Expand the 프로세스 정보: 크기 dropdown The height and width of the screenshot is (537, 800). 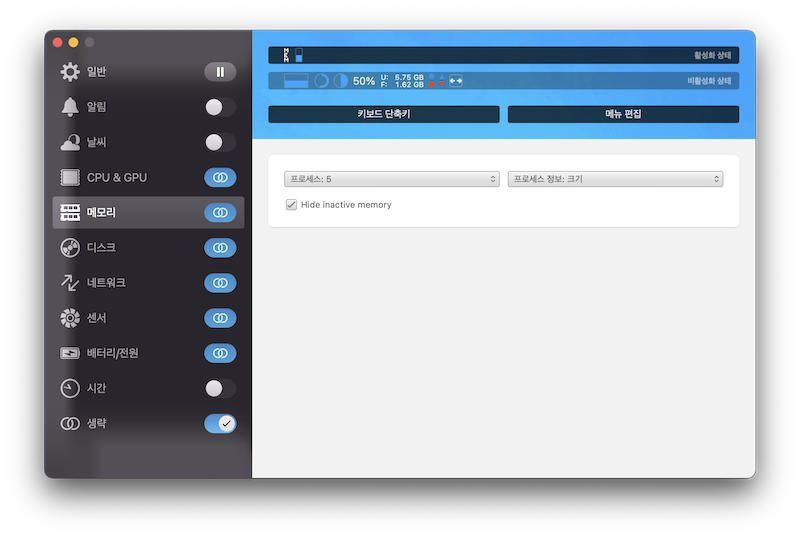[x=615, y=179]
